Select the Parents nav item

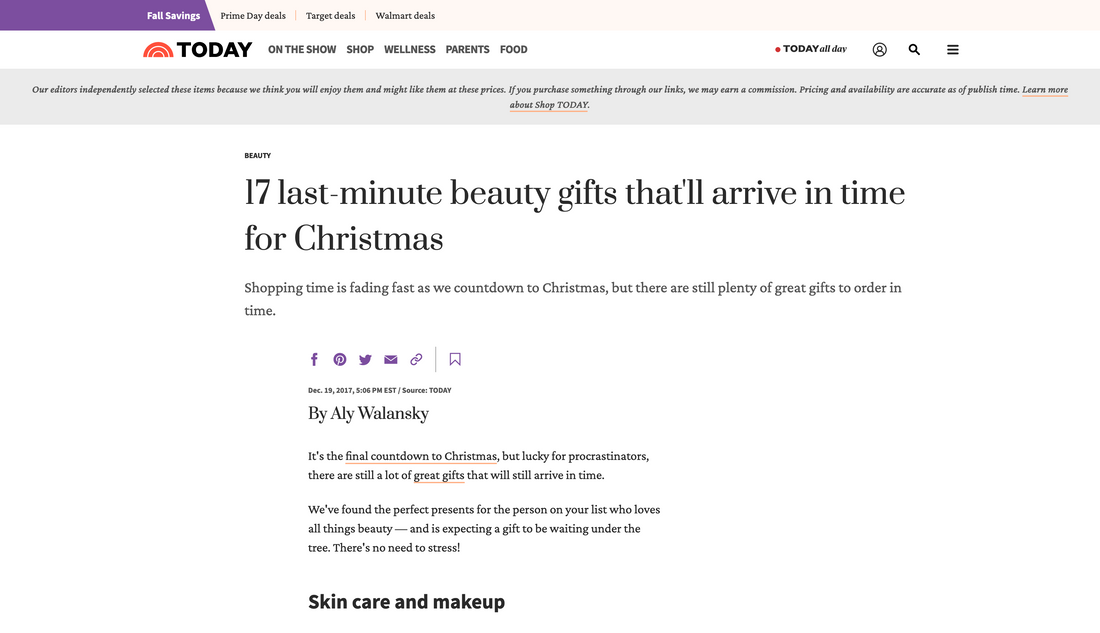[467, 49]
